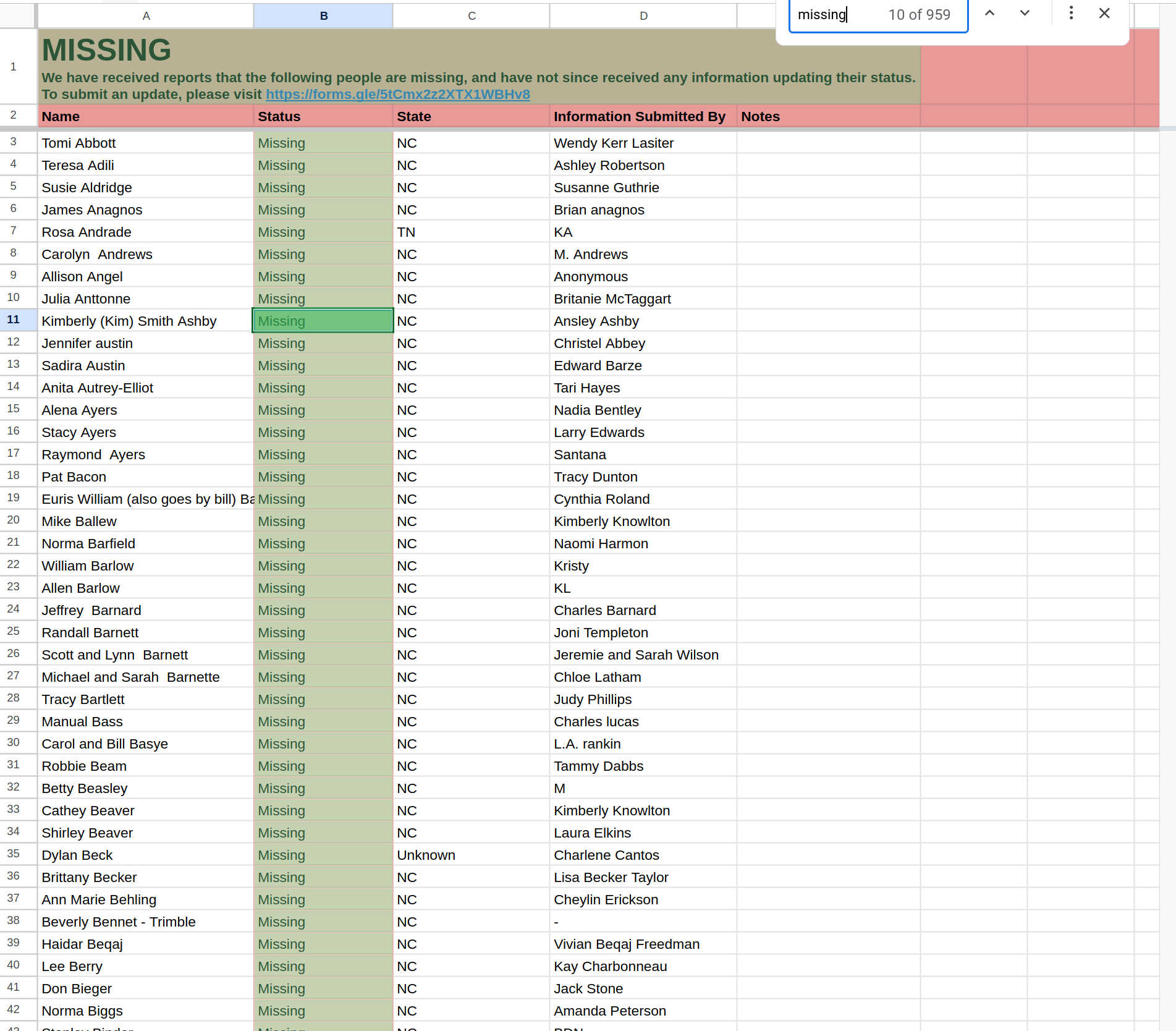
Task: Select the 'Ann Marie Behling' cell
Action: coord(146,899)
